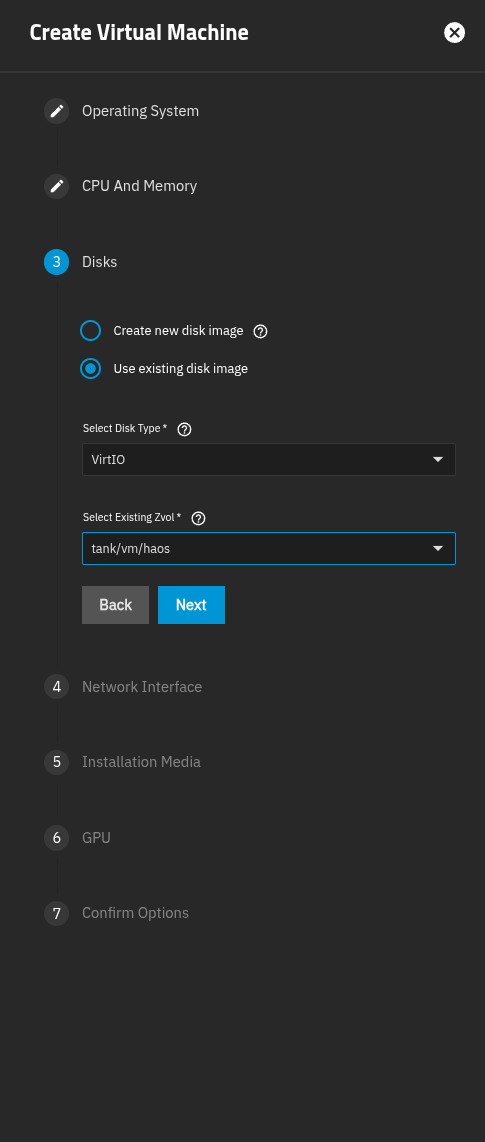Click the pencil icon beside CPU And Memory
The width and height of the screenshot is (485, 1142).
[x=57, y=186]
